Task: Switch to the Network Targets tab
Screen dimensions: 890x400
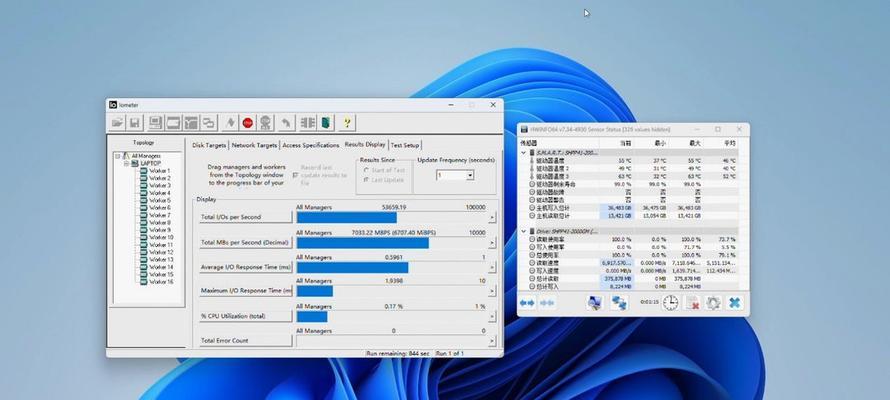Action: click(254, 145)
